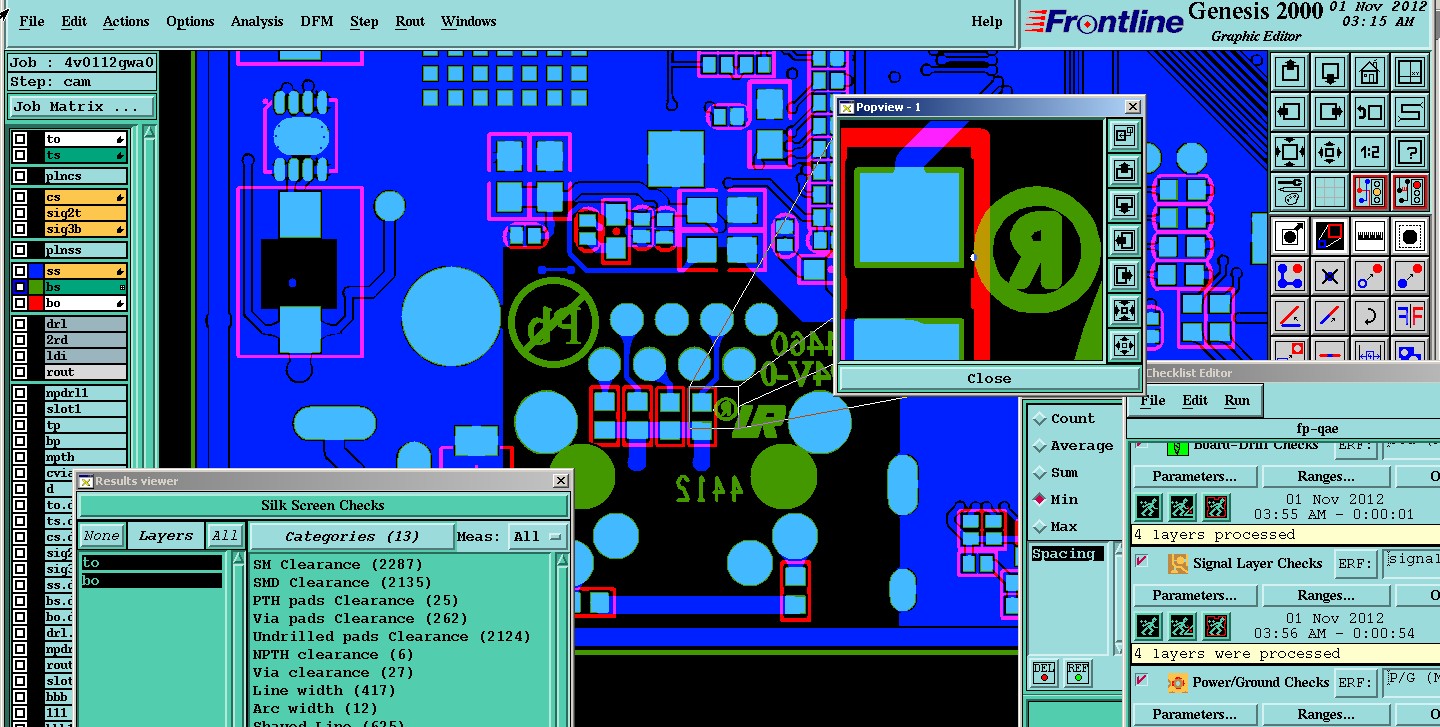Click the Popview Close button
Image resolution: width=1440 pixels, height=727 pixels.
[x=989, y=378]
